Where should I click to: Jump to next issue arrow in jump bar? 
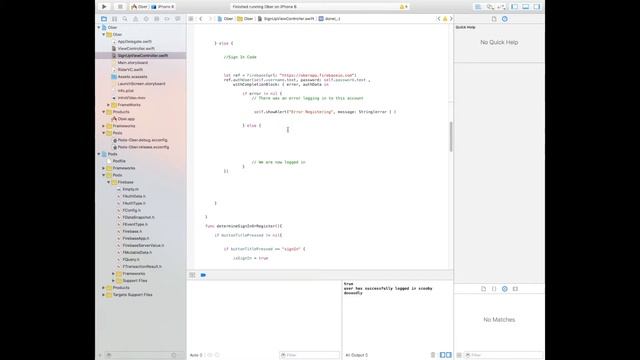click(451, 19)
